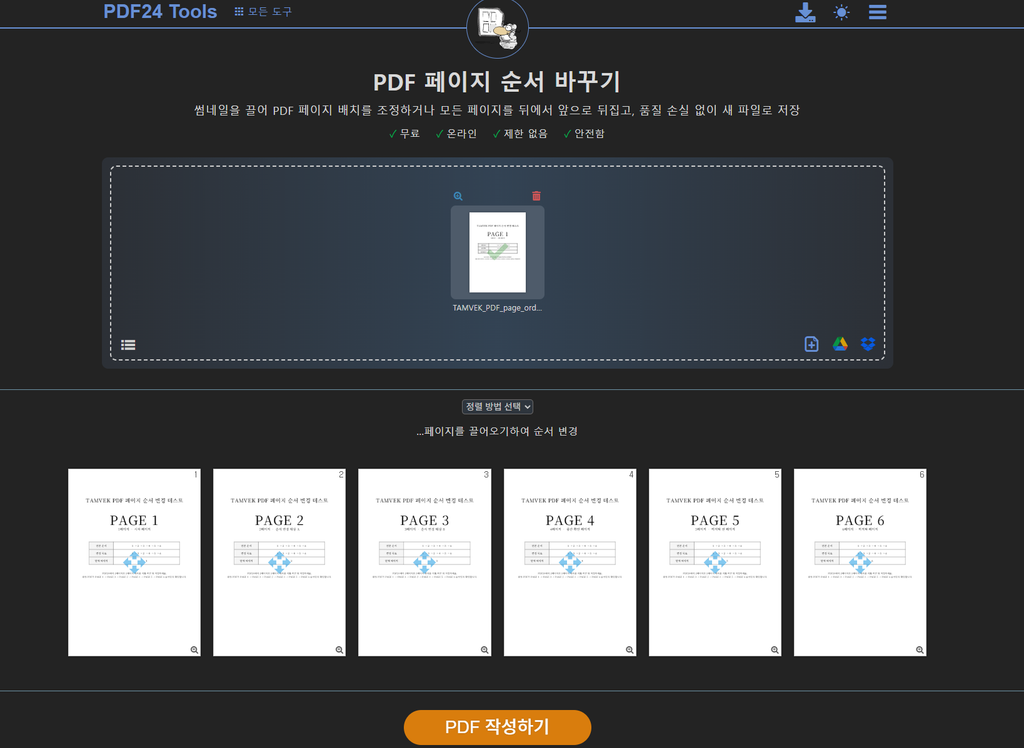
Task: Open the hamburger menu in header
Action: pyautogui.click(x=877, y=12)
